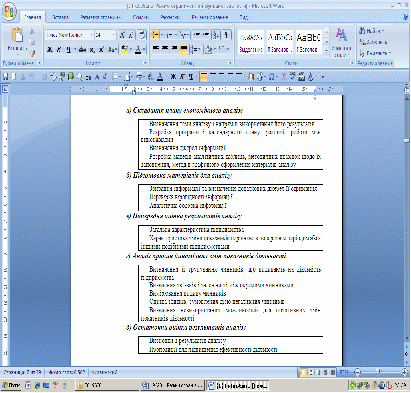
Task: Show paragraph marks with the pilcrow button
Action: (226, 35)
